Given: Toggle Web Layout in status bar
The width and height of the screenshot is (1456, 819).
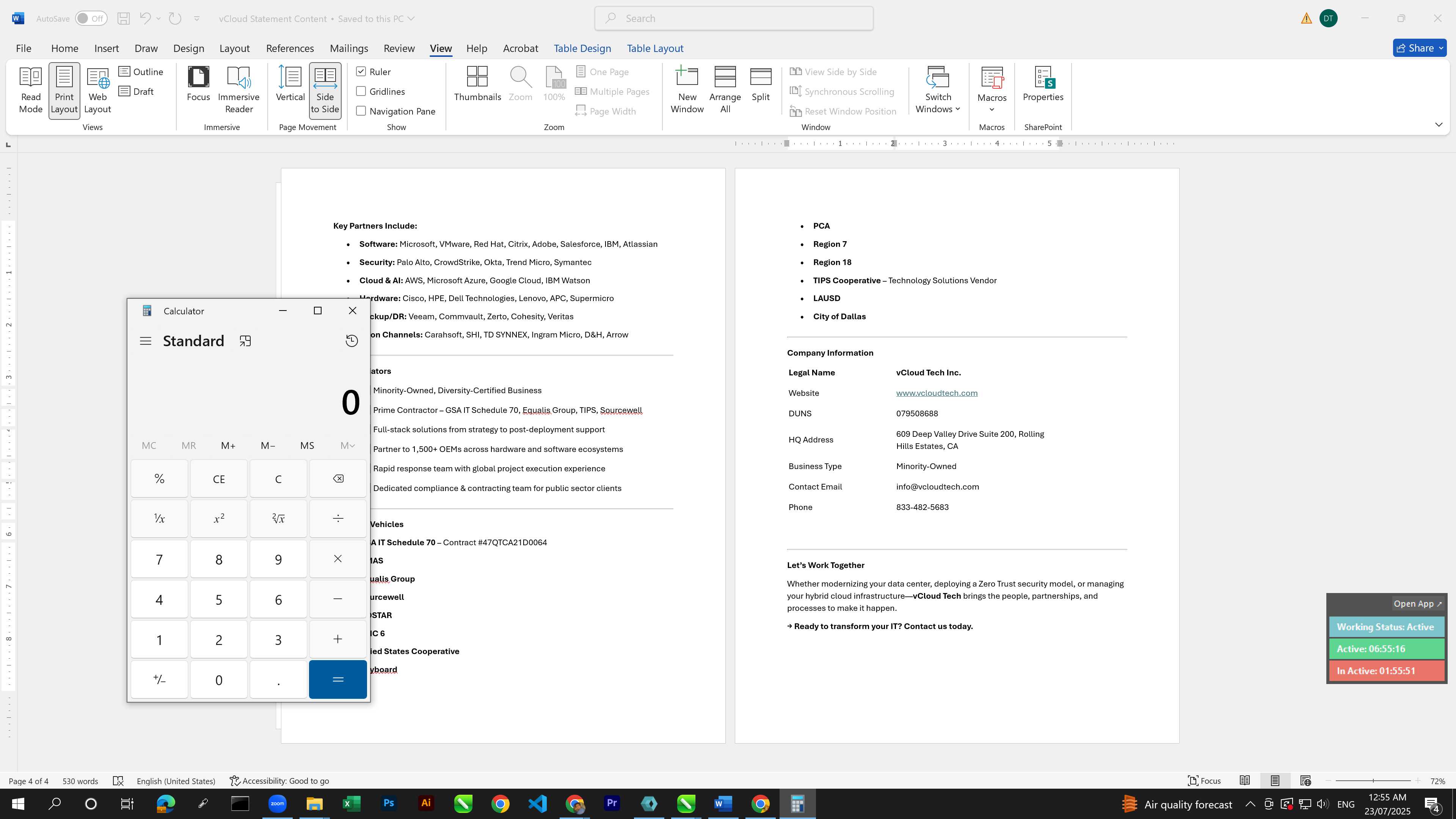Looking at the screenshot, I should [1305, 781].
